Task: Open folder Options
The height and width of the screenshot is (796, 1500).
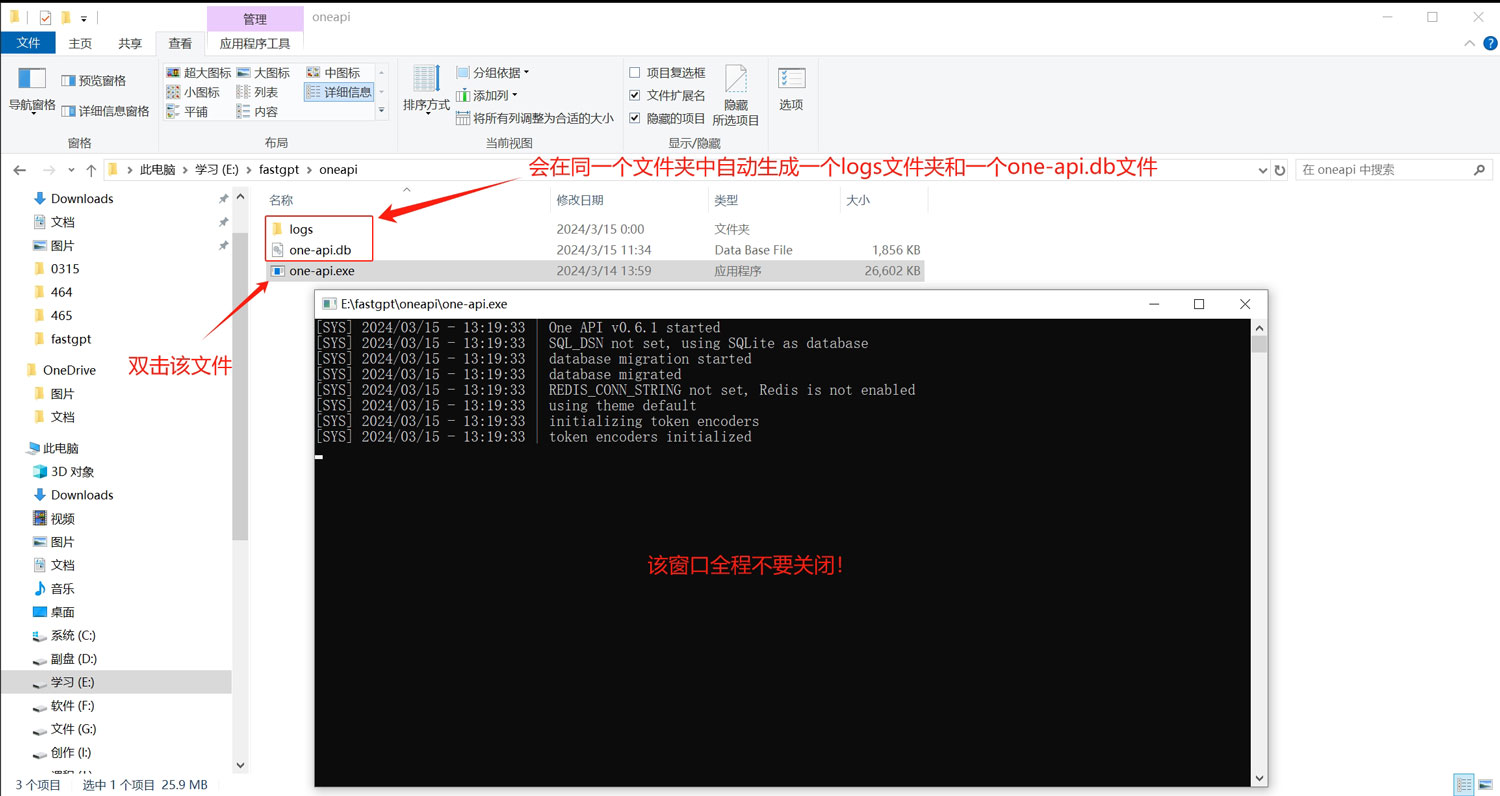Action: pyautogui.click(x=791, y=88)
